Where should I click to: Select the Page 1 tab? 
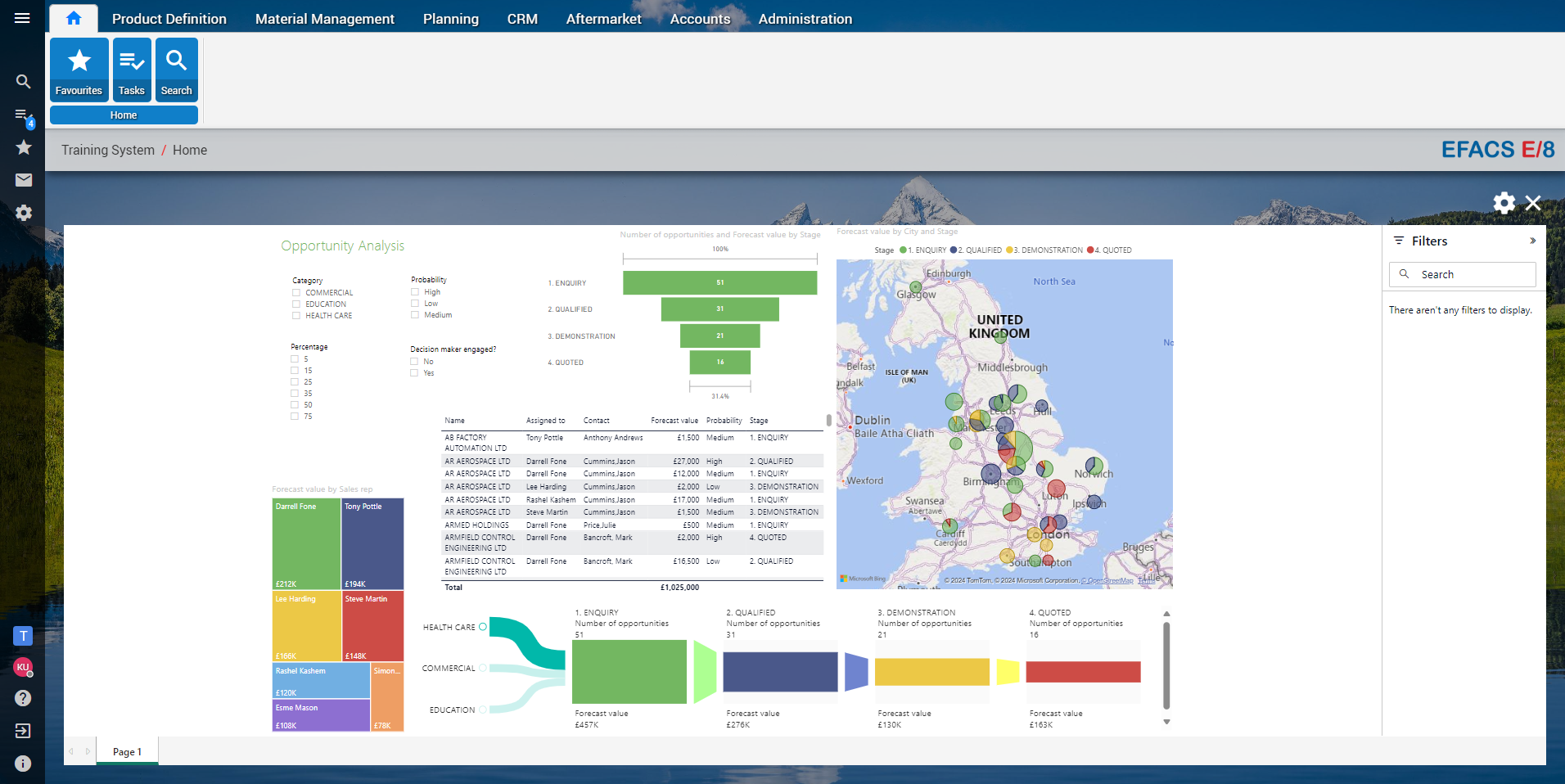click(x=127, y=750)
